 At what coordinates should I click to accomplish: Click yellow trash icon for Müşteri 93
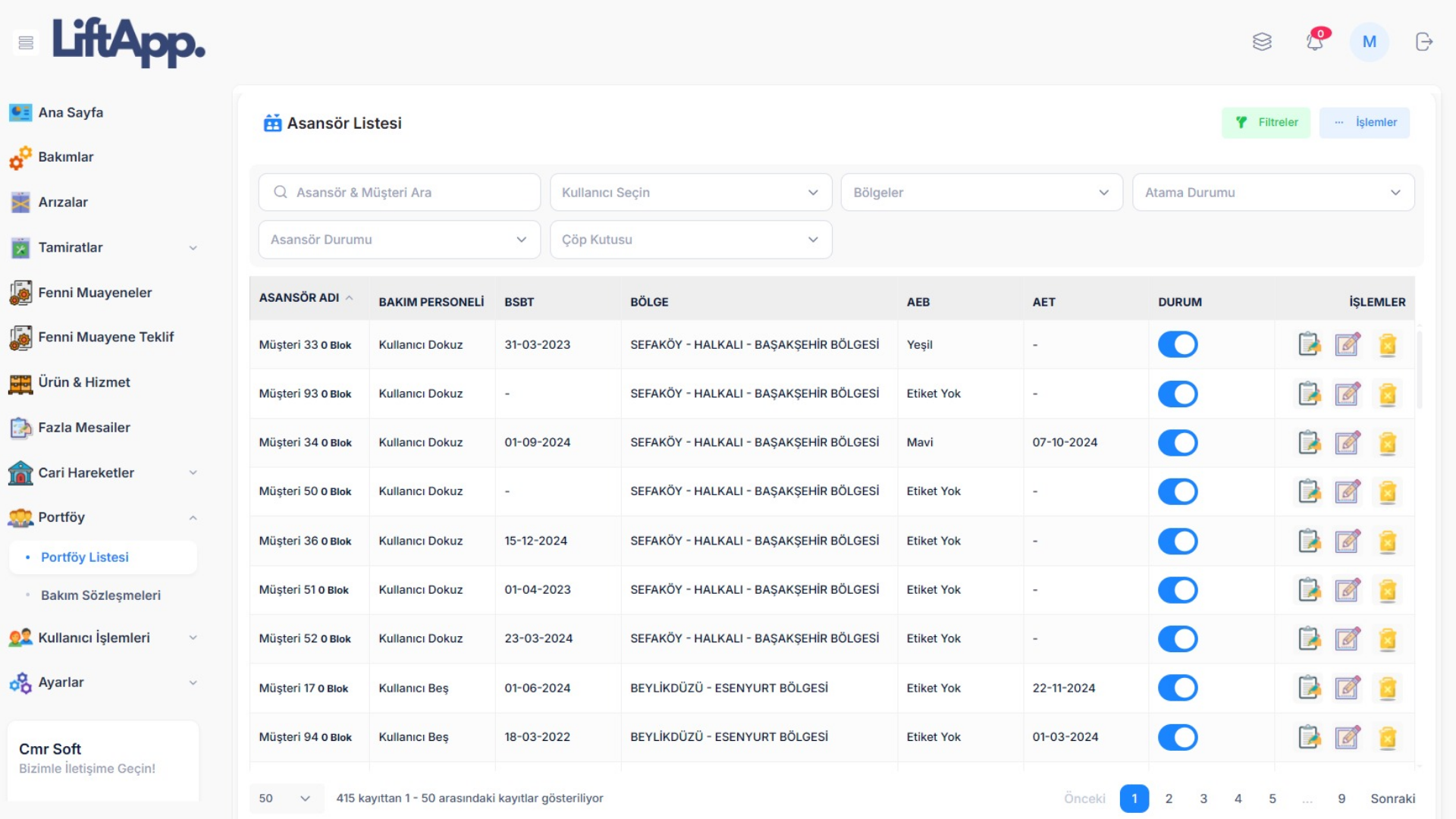[1387, 394]
